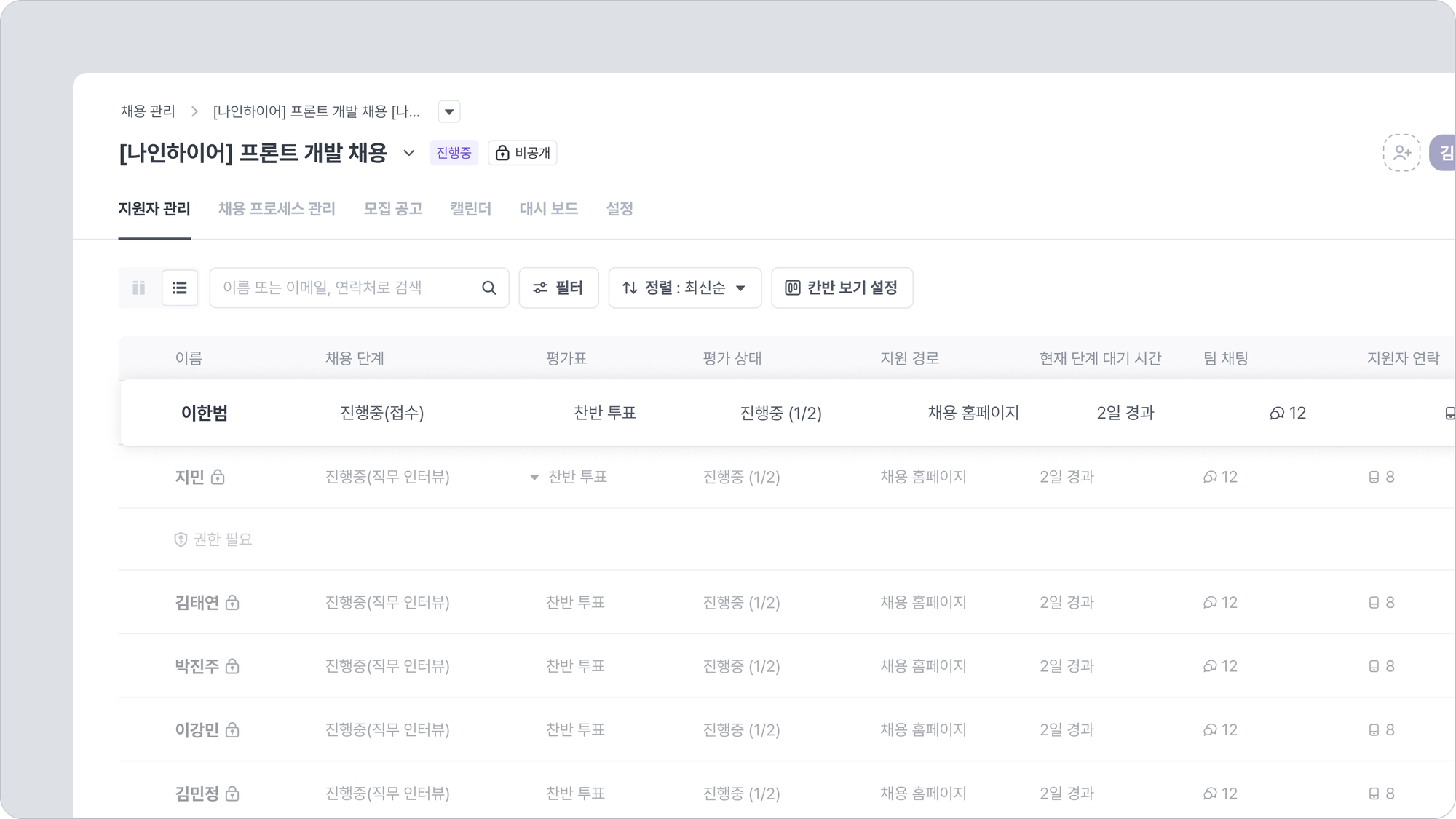Click team chat icon in 김태연 row

pyautogui.click(x=1210, y=603)
